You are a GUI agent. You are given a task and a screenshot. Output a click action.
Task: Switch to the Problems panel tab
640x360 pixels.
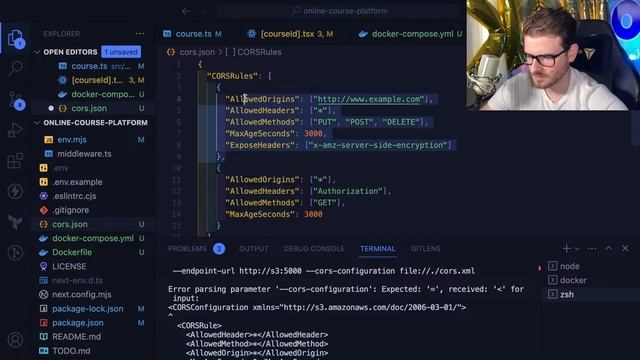click(187, 249)
